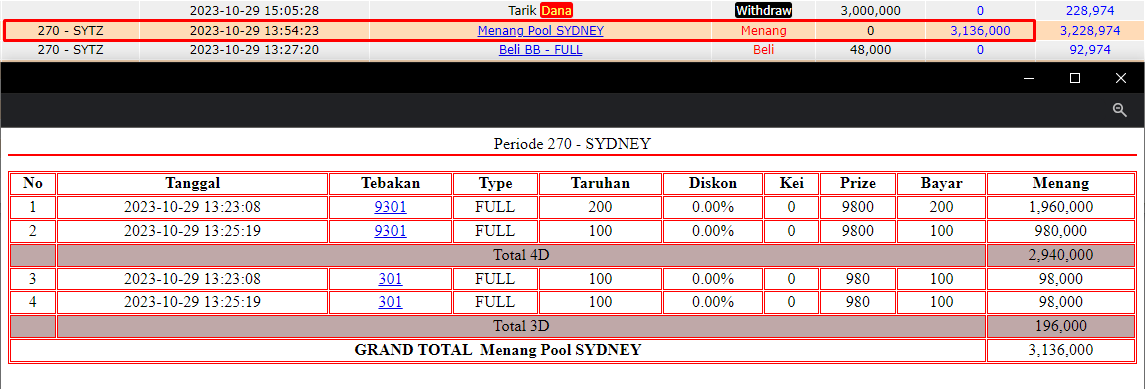Viewport: 1145px width, 389px height.
Task: Click the 2,940,000 total cell
Action: pos(1061,255)
